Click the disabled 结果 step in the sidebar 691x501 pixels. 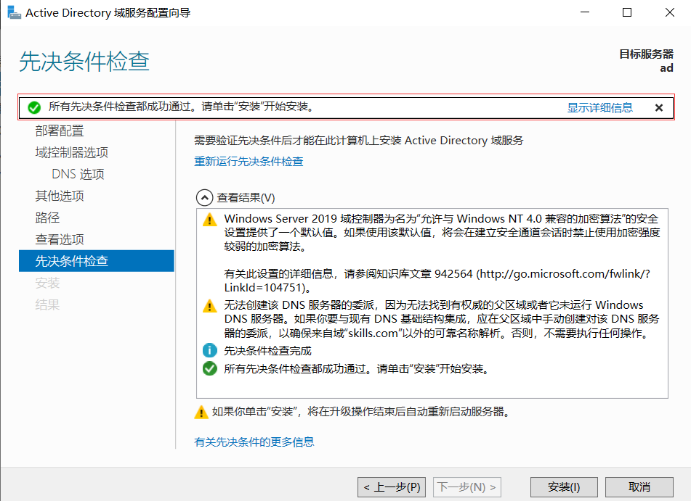click(x=48, y=304)
